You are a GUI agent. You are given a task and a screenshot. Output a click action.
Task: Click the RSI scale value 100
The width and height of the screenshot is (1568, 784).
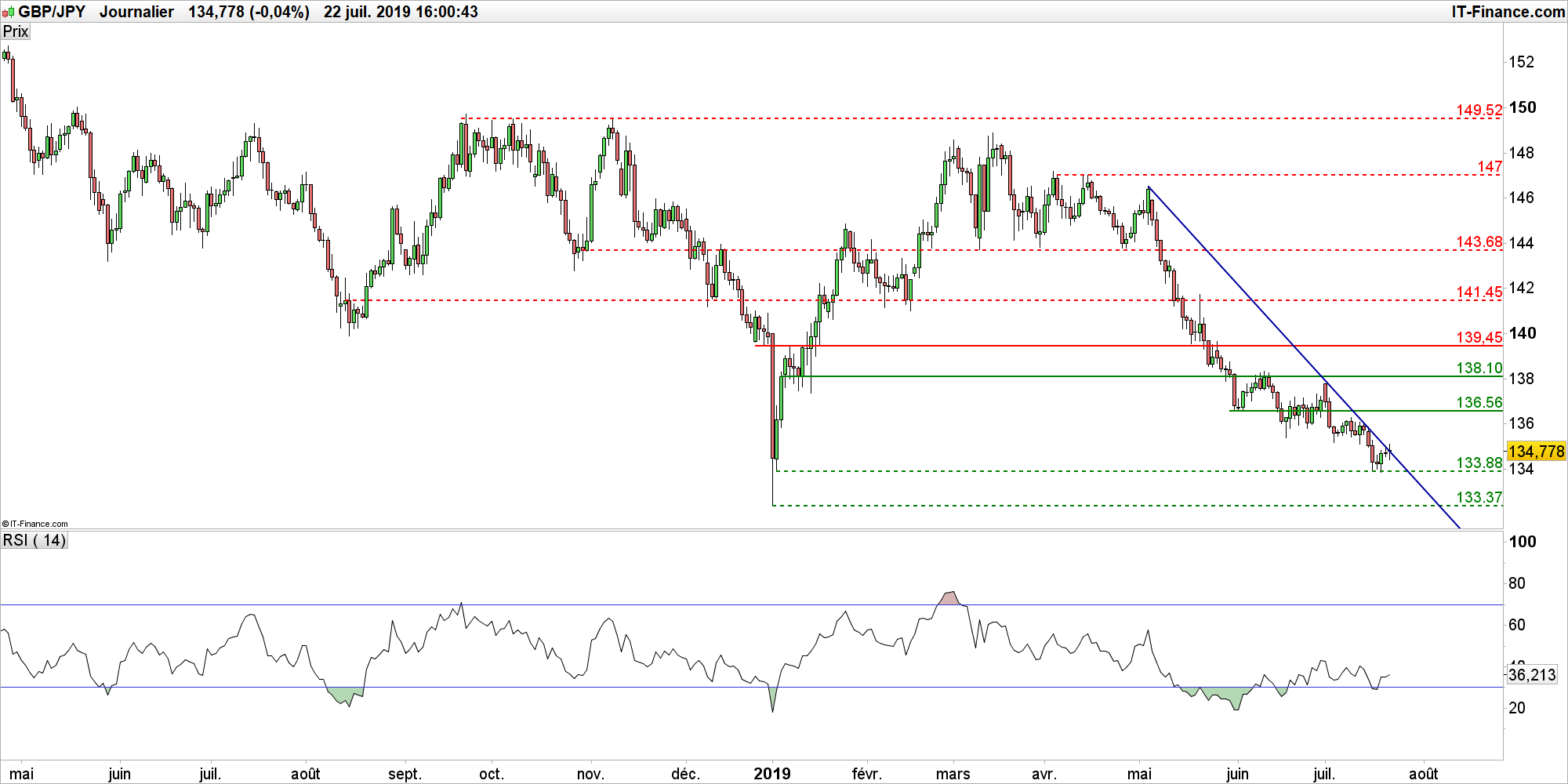(1523, 542)
